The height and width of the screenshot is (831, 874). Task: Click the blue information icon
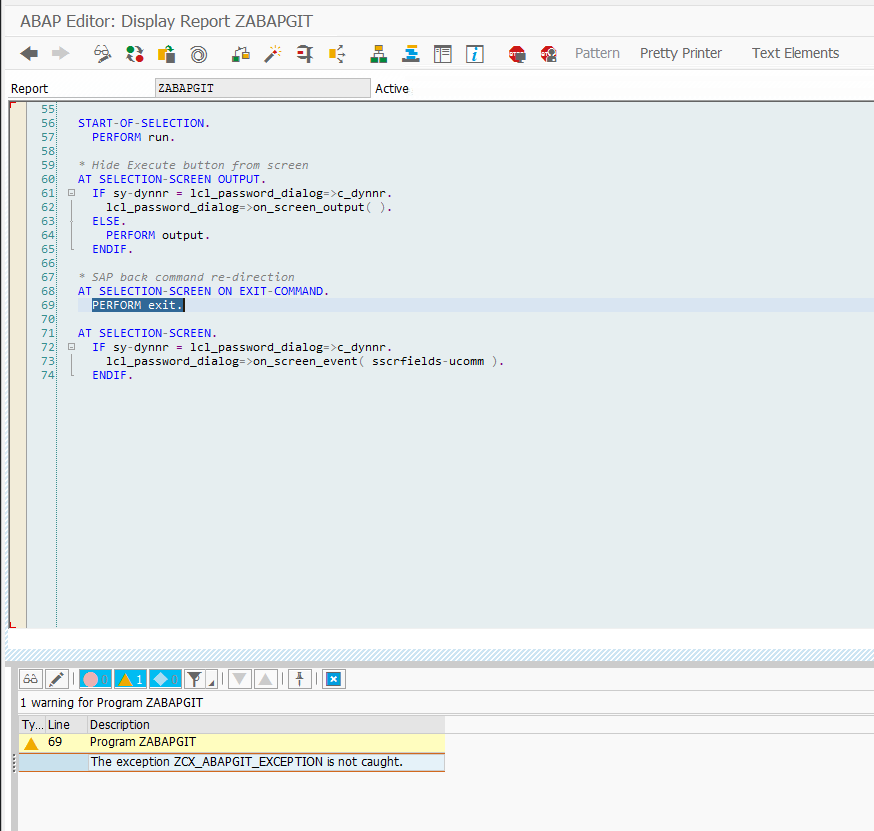point(475,54)
